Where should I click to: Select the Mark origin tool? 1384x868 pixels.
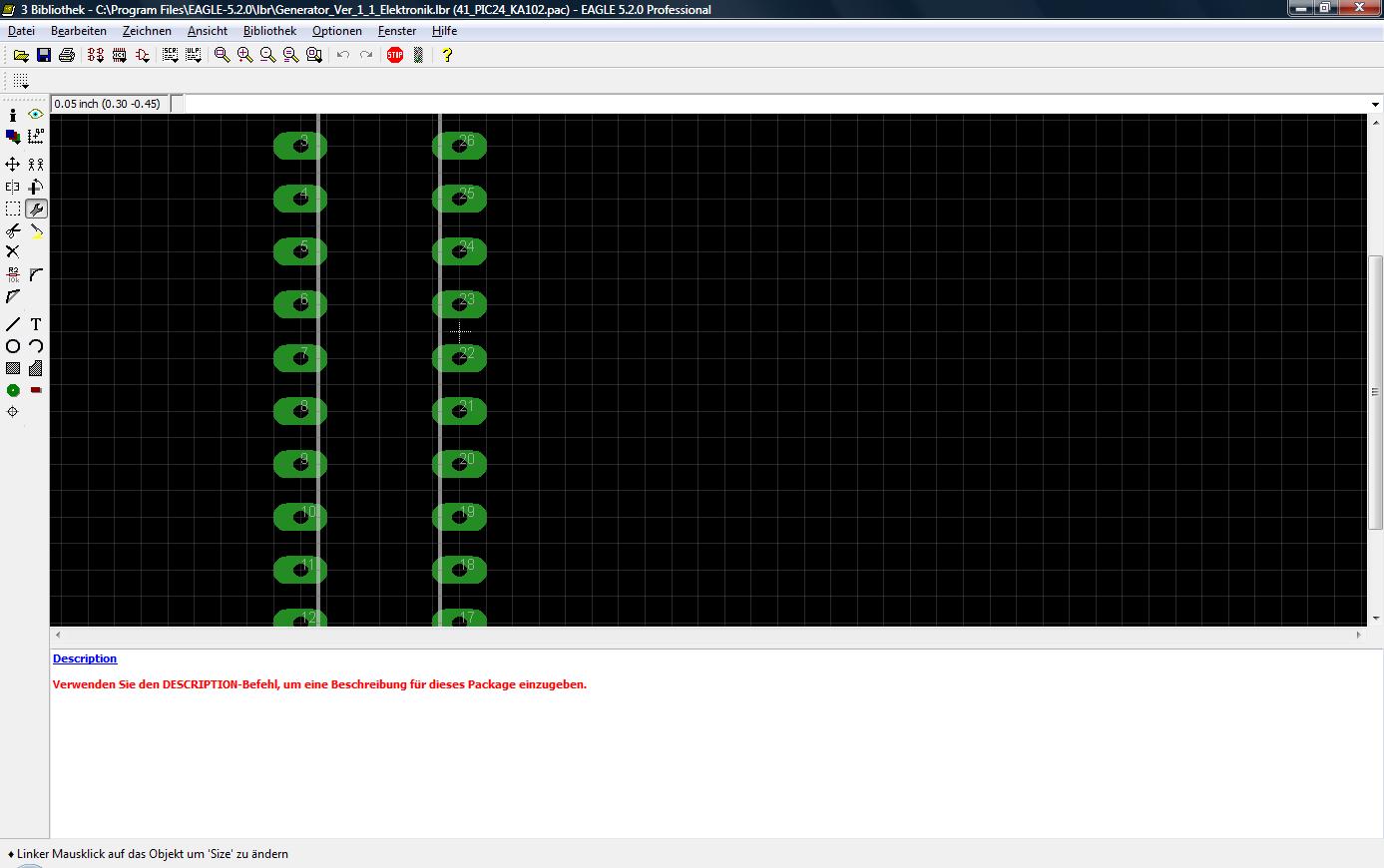pyautogui.click(x=36, y=137)
